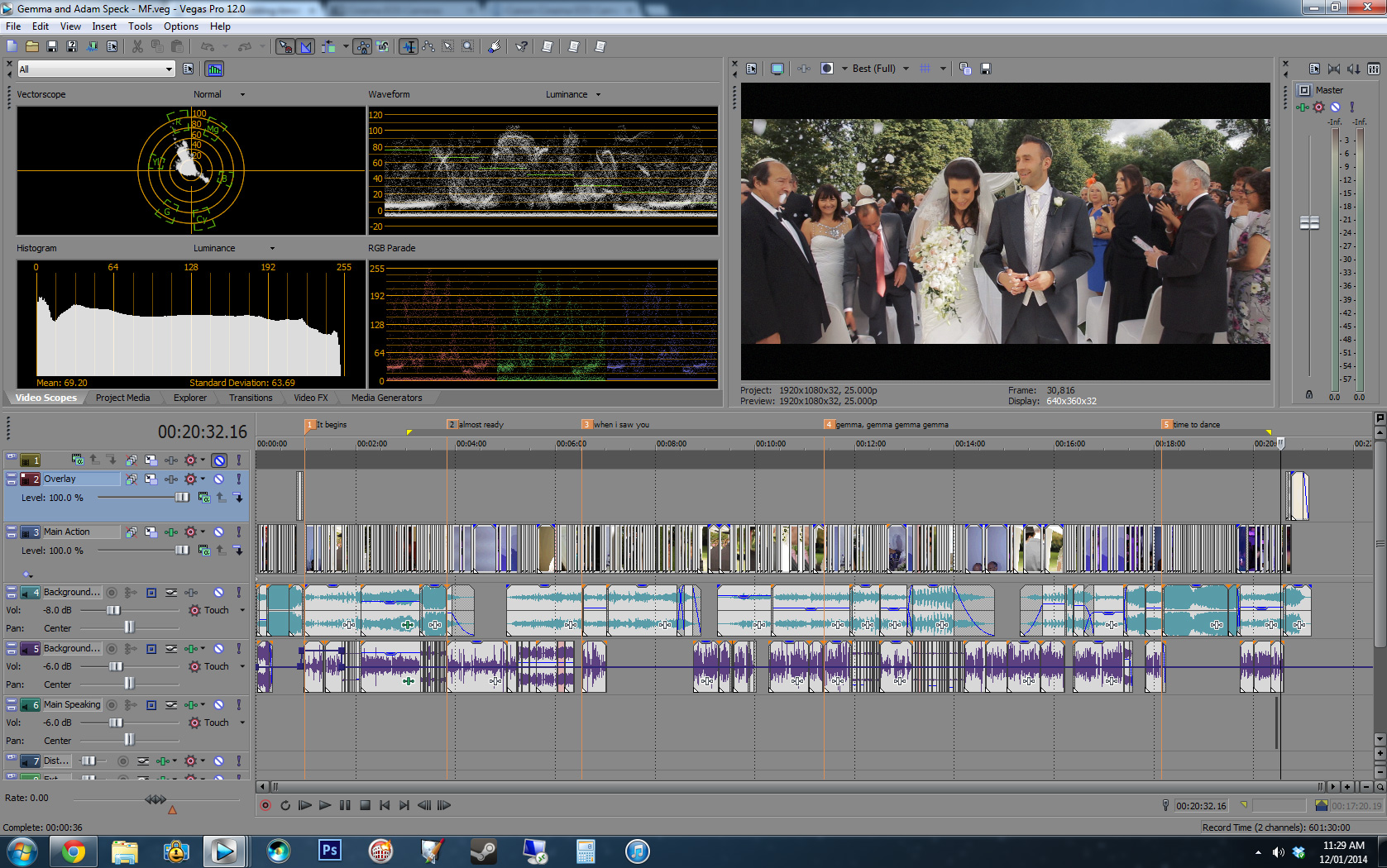Toggle Bypass Motion Blur on Main Action track
Viewport: 1387px width, 868px height.
tap(131, 532)
